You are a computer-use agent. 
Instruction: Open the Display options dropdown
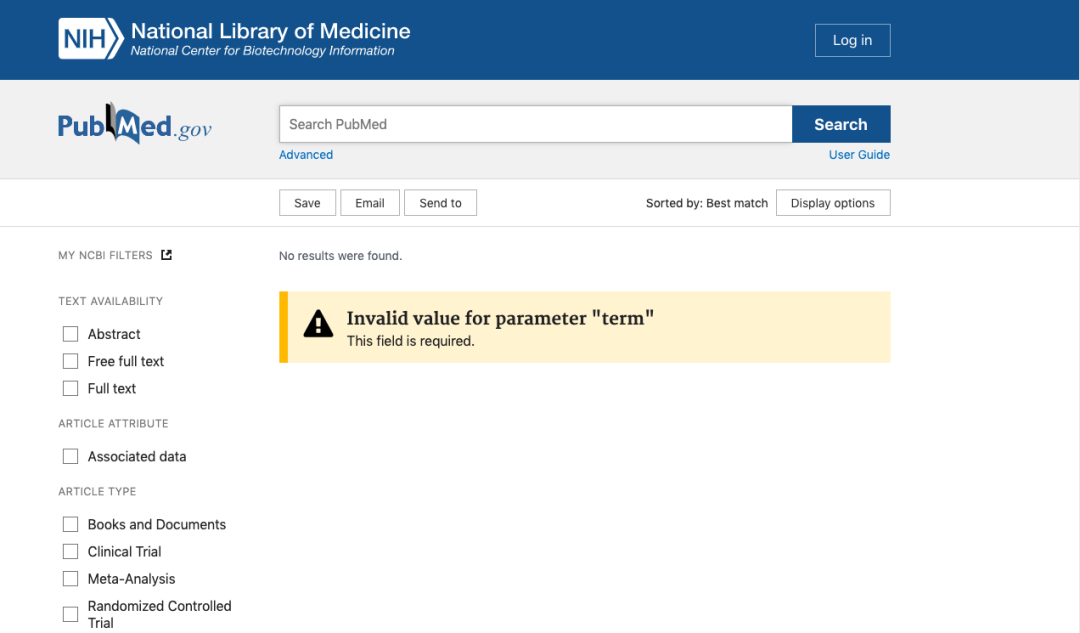833,203
